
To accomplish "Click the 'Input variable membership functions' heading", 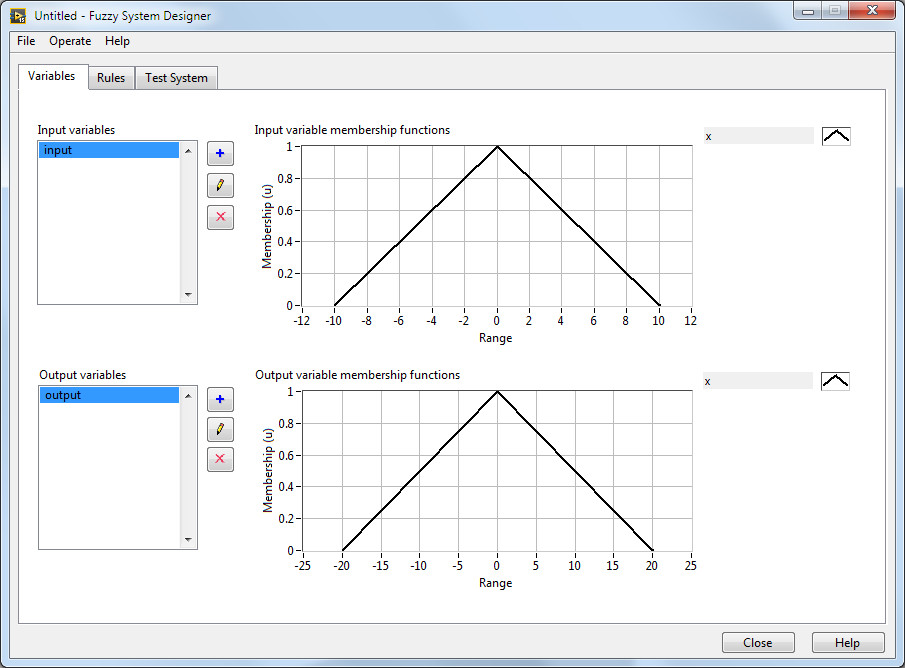I will point(352,130).
